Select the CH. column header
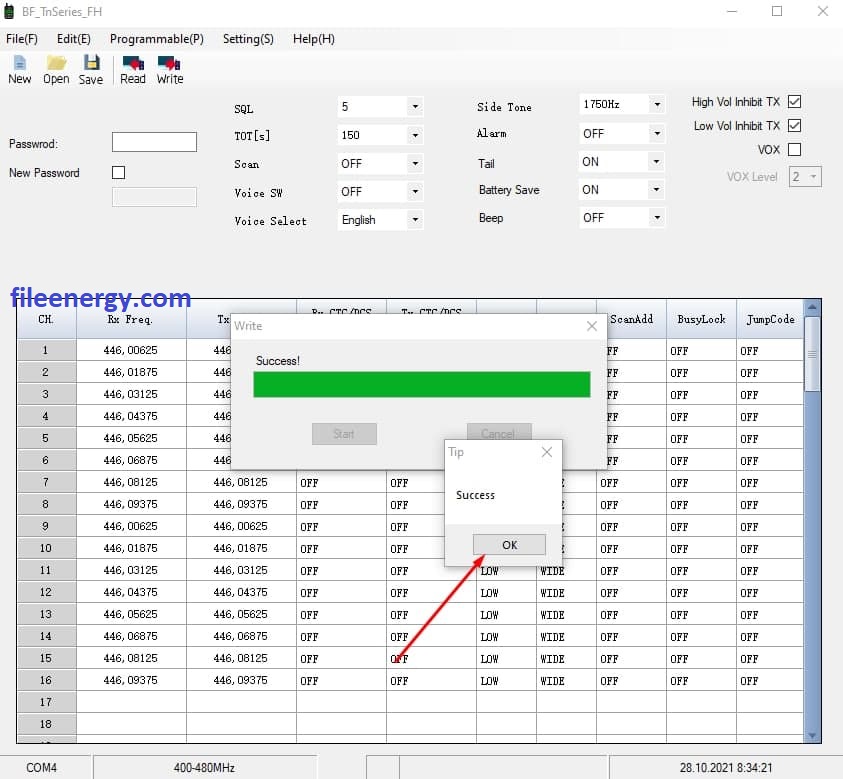The width and height of the screenshot is (843, 779). pos(46,319)
